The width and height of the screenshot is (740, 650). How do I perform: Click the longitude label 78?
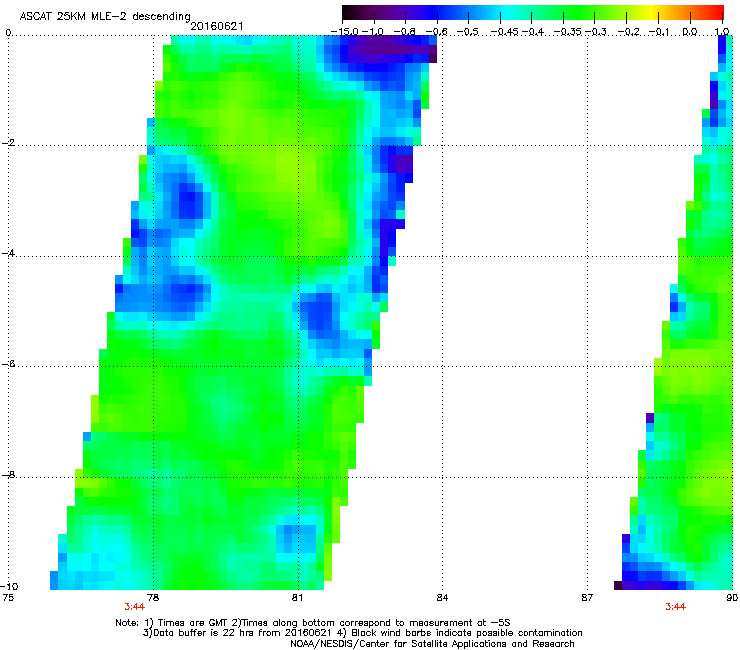[153, 598]
